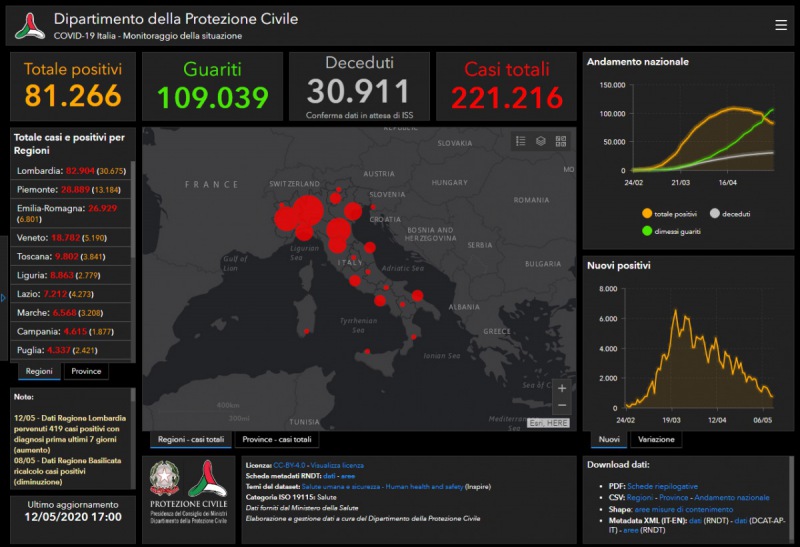
Task: Select 'Province - casi totali' map tab
Action: point(278,440)
